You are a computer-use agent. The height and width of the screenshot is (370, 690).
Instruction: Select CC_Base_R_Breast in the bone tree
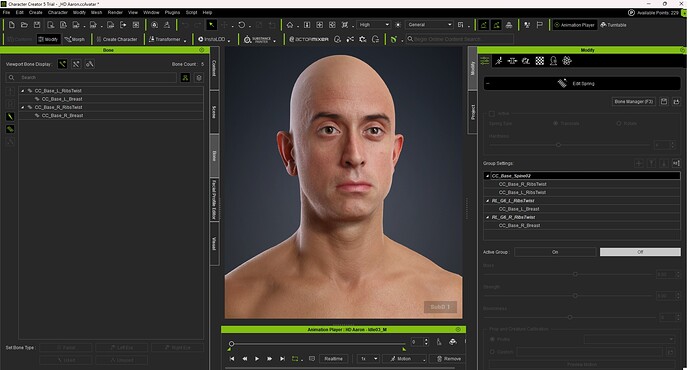(x=62, y=116)
